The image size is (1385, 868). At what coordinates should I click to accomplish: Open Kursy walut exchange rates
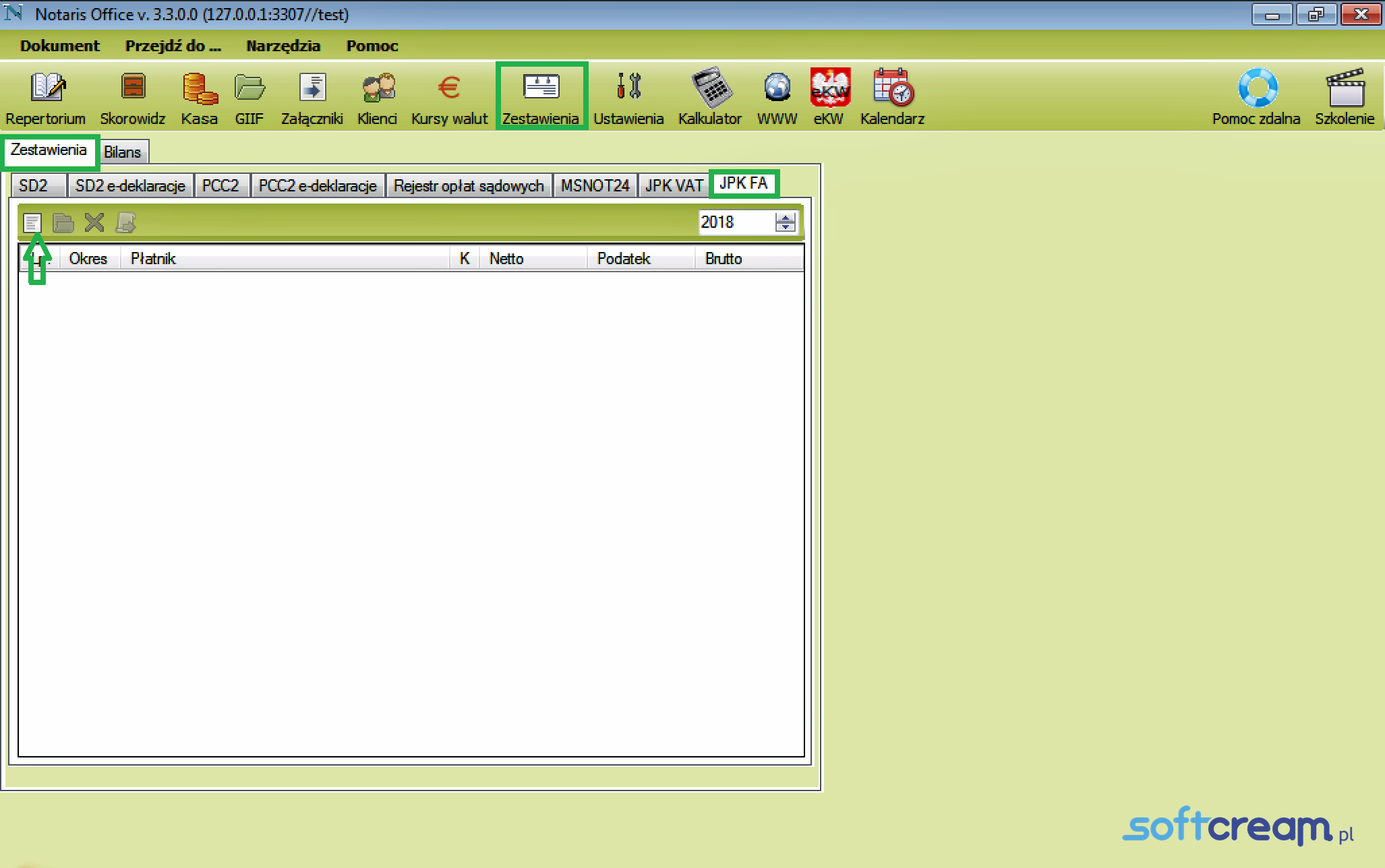pyautogui.click(x=449, y=97)
